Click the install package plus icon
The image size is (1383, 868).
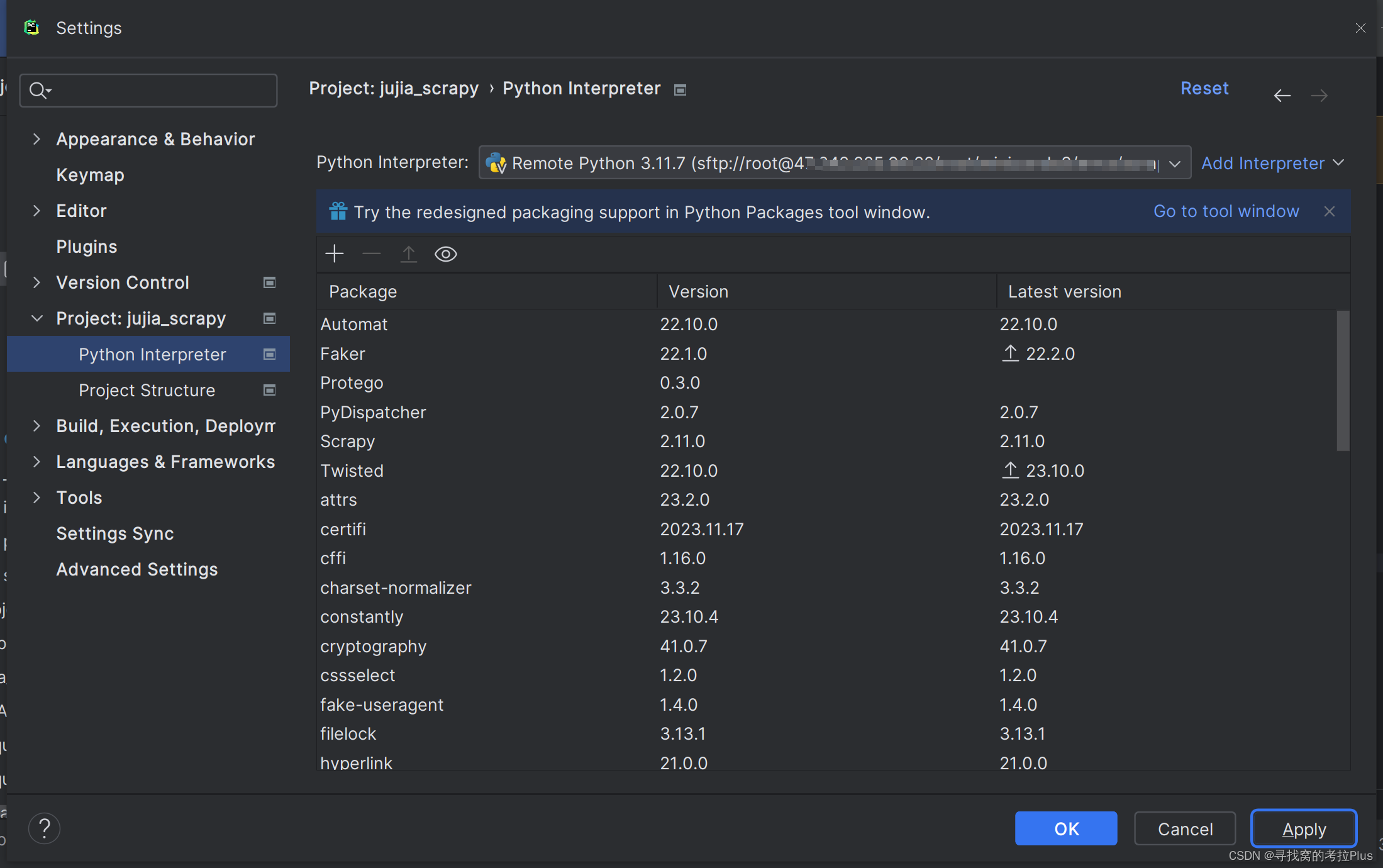point(335,254)
